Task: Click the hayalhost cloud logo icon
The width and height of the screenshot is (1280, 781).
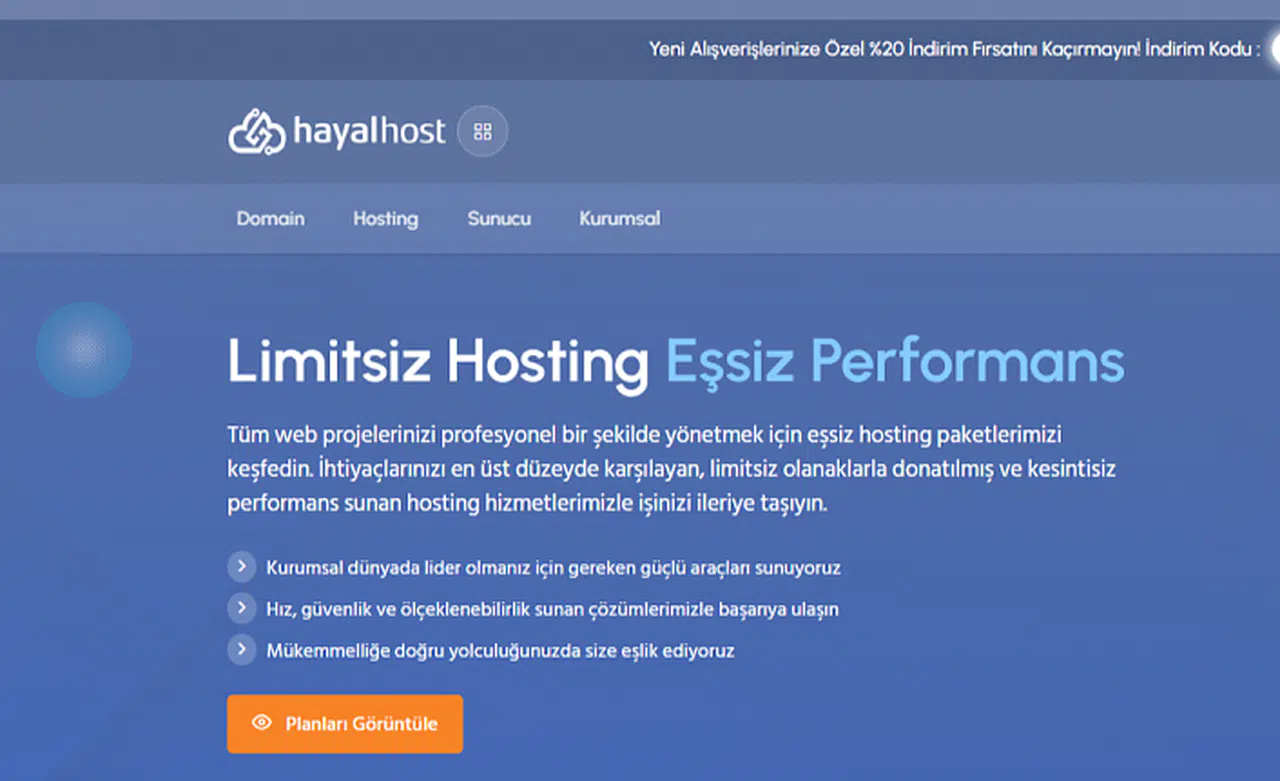Action: tap(256, 130)
